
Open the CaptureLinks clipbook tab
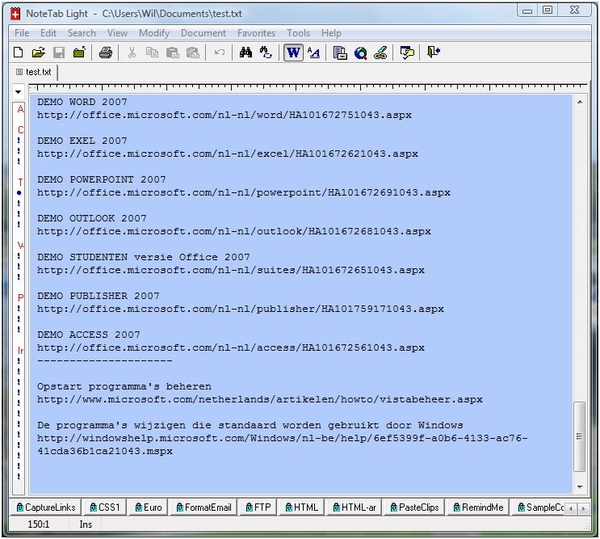point(46,508)
